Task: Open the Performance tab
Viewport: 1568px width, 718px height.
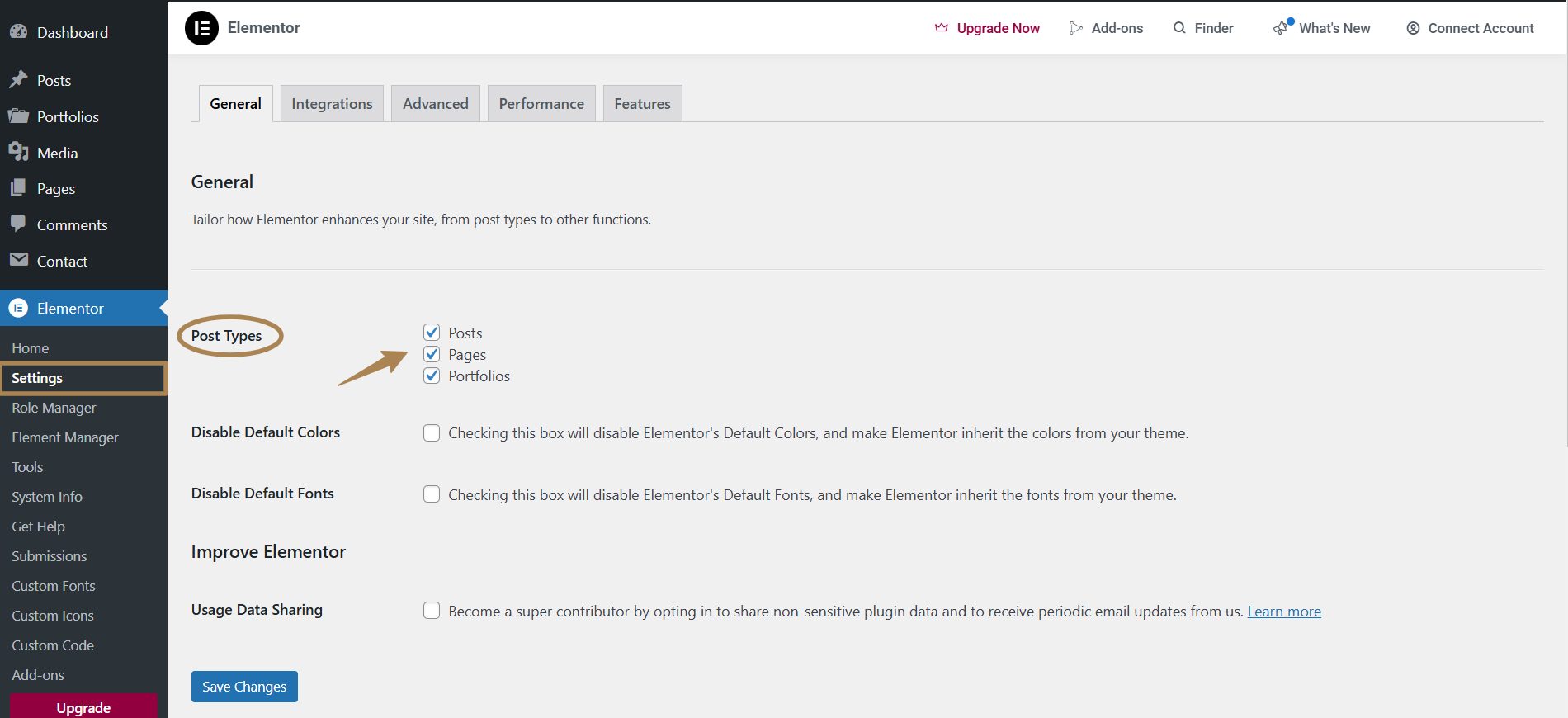Action: click(541, 103)
